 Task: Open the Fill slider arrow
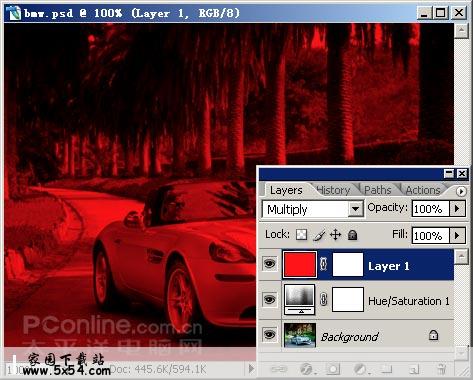(457, 236)
